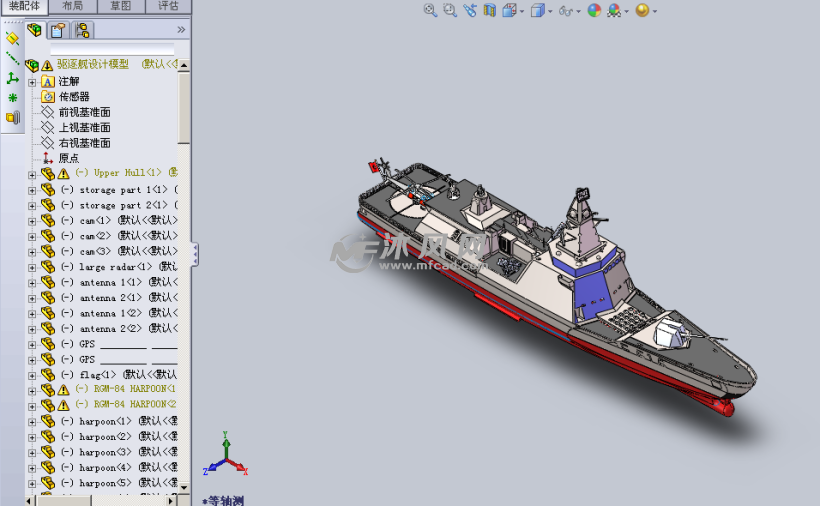Select the reference plane tool in left toolbar
820x506 pixels.
coord(12,38)
